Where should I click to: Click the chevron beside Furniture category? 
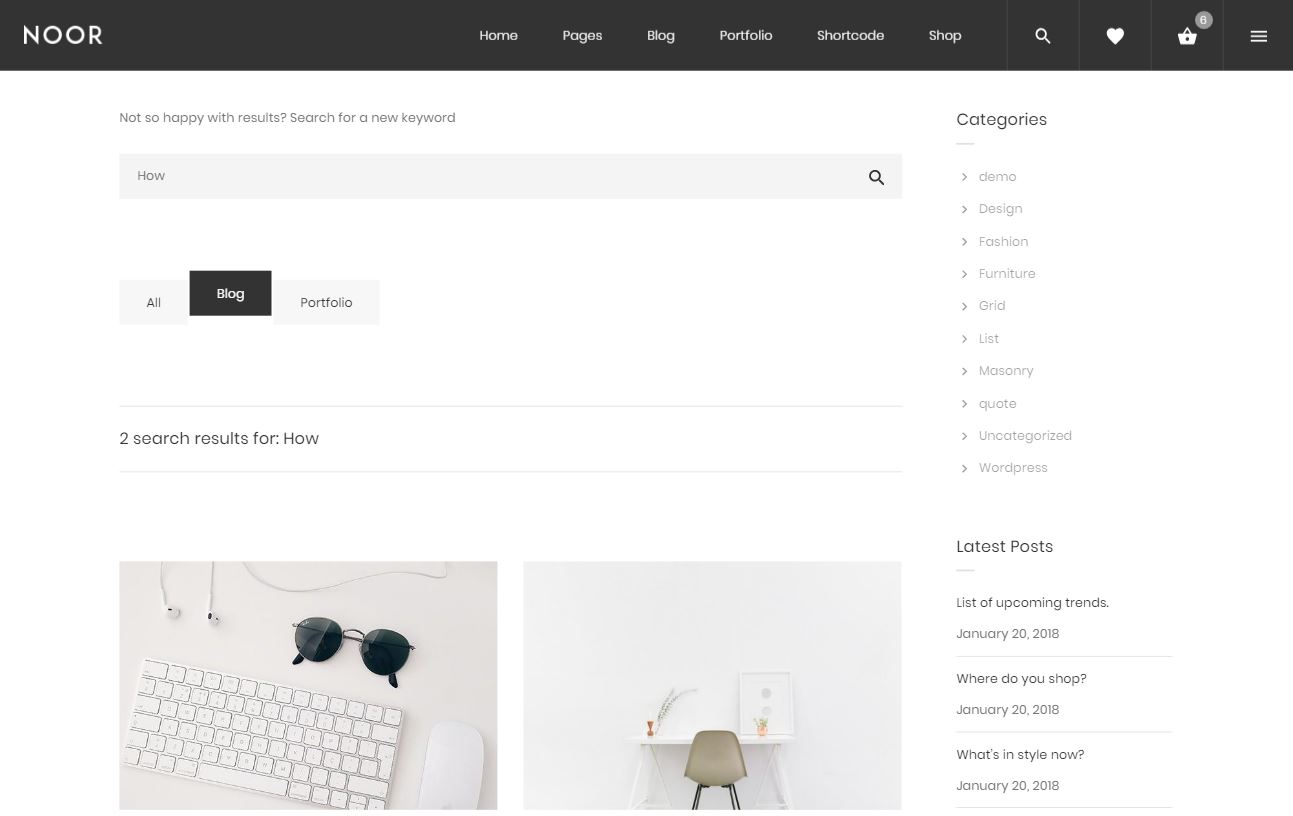point(964,274)
